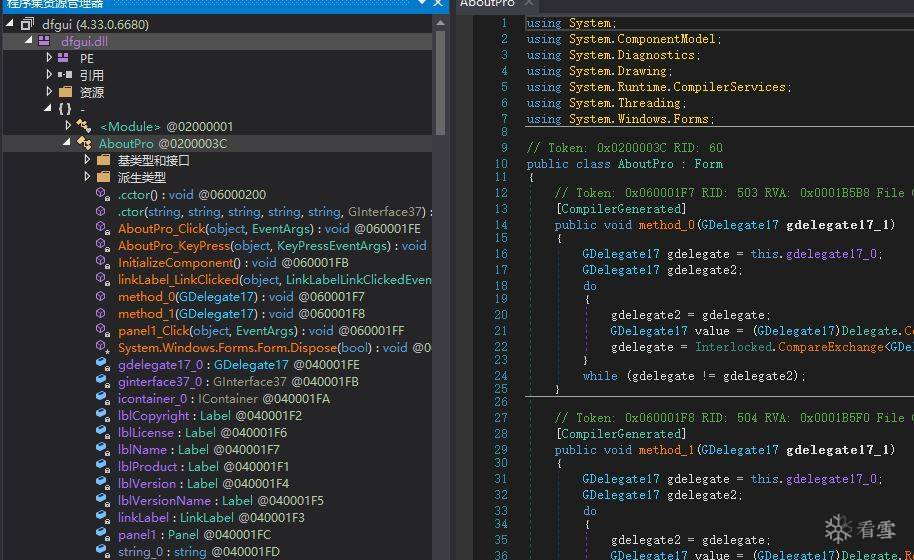Select method_1(GDelegate17) in the tree

[x=241, y=314]
